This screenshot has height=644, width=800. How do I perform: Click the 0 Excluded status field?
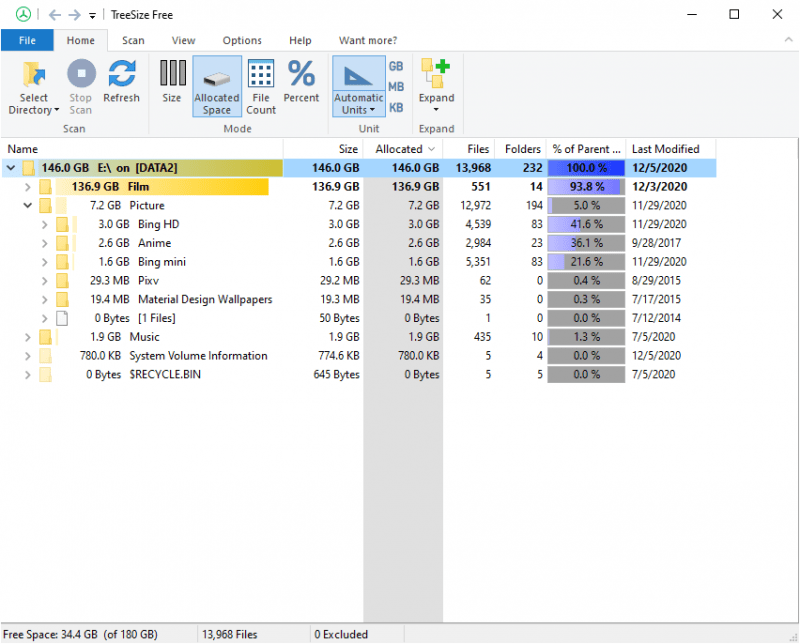click(343, 633)
